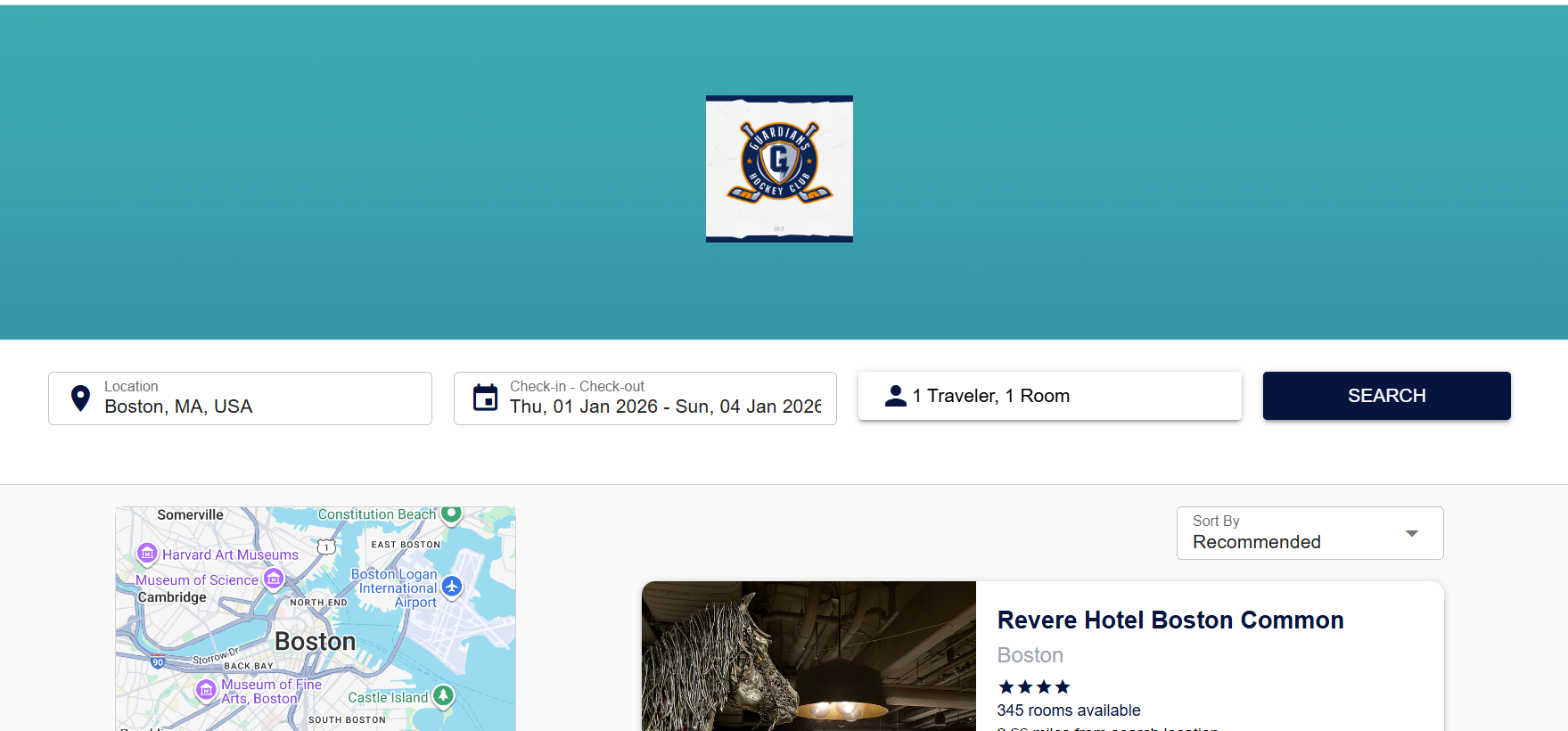Edit the Location field Boston, MA, USA

pyautogui.click(x=240, y=398)
